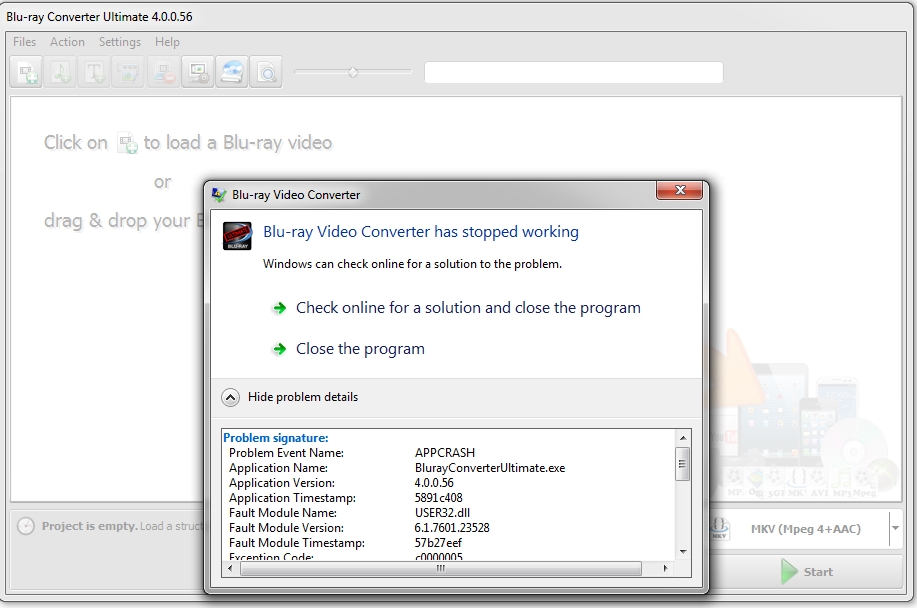
Task: Open the Action menu
Action: pyautogui.click(x=67, y=42)
